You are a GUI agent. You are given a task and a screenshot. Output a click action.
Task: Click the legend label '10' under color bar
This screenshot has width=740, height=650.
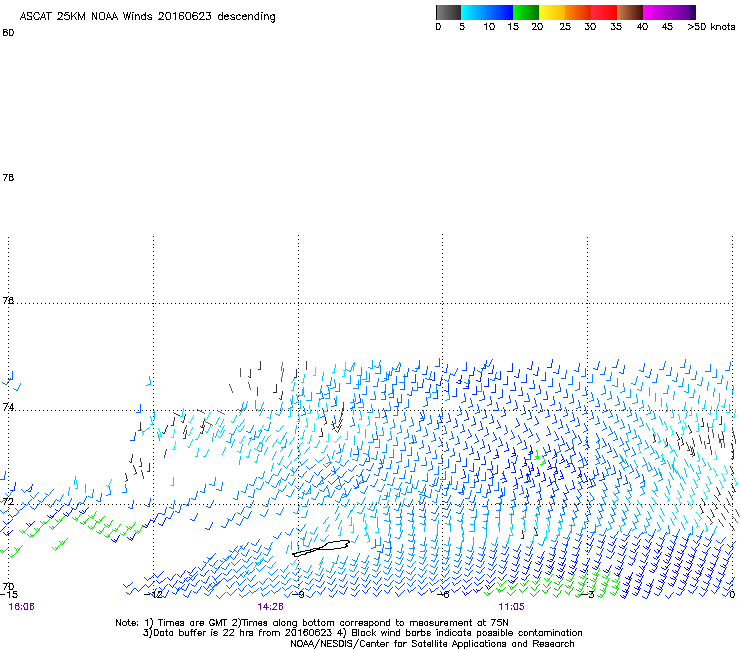[489, 27]
